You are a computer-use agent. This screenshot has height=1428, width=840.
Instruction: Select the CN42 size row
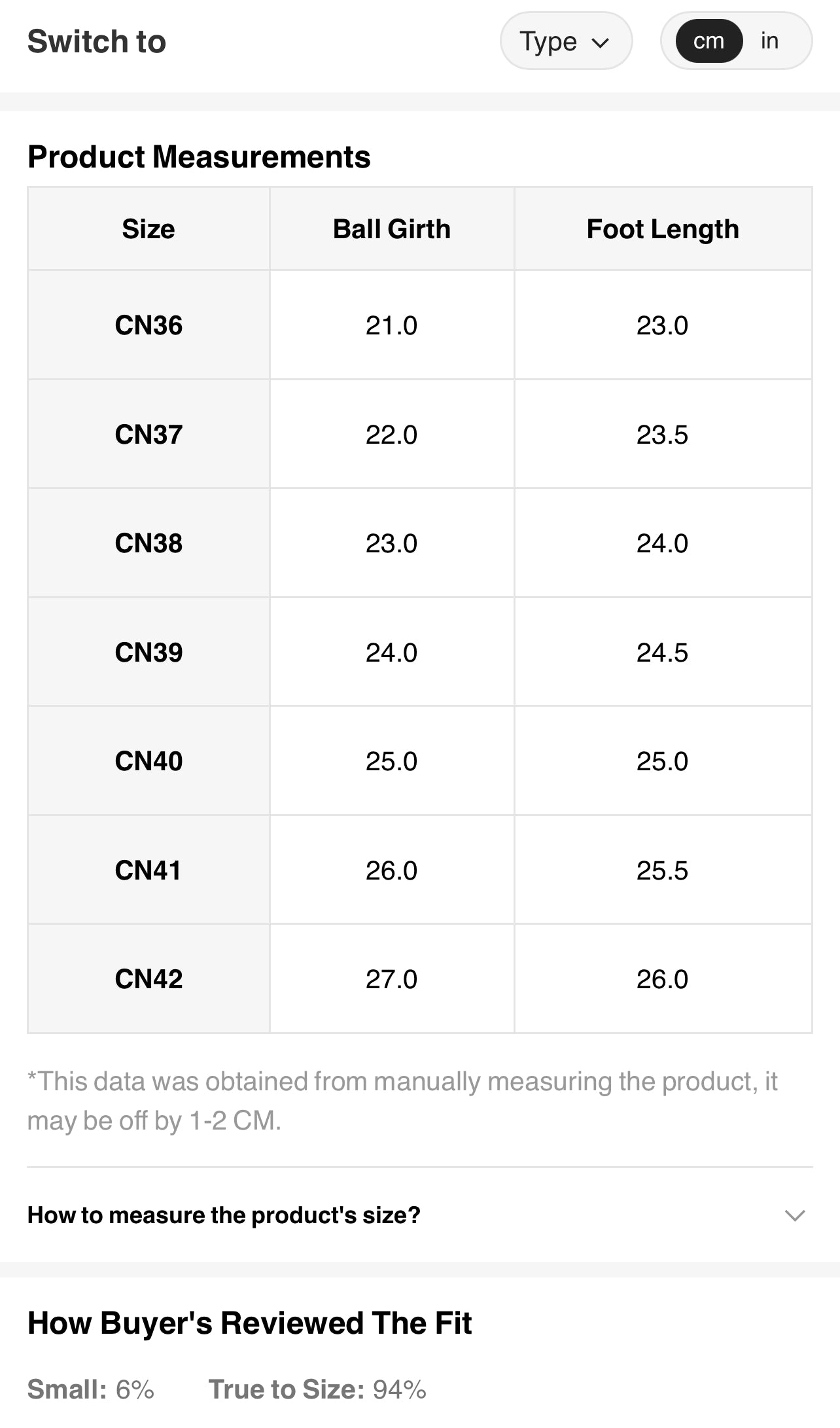click(149, 979)
